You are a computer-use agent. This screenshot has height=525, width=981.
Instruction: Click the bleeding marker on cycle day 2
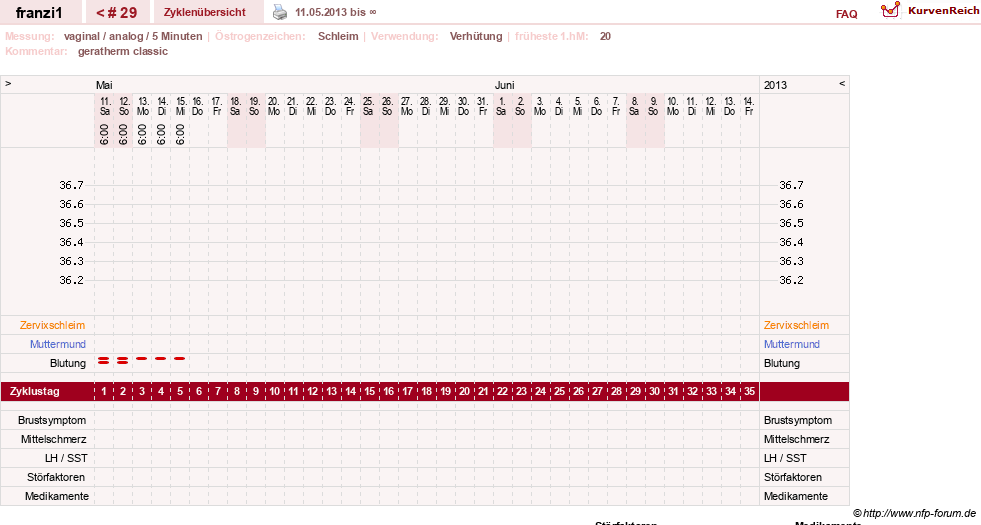123,360
